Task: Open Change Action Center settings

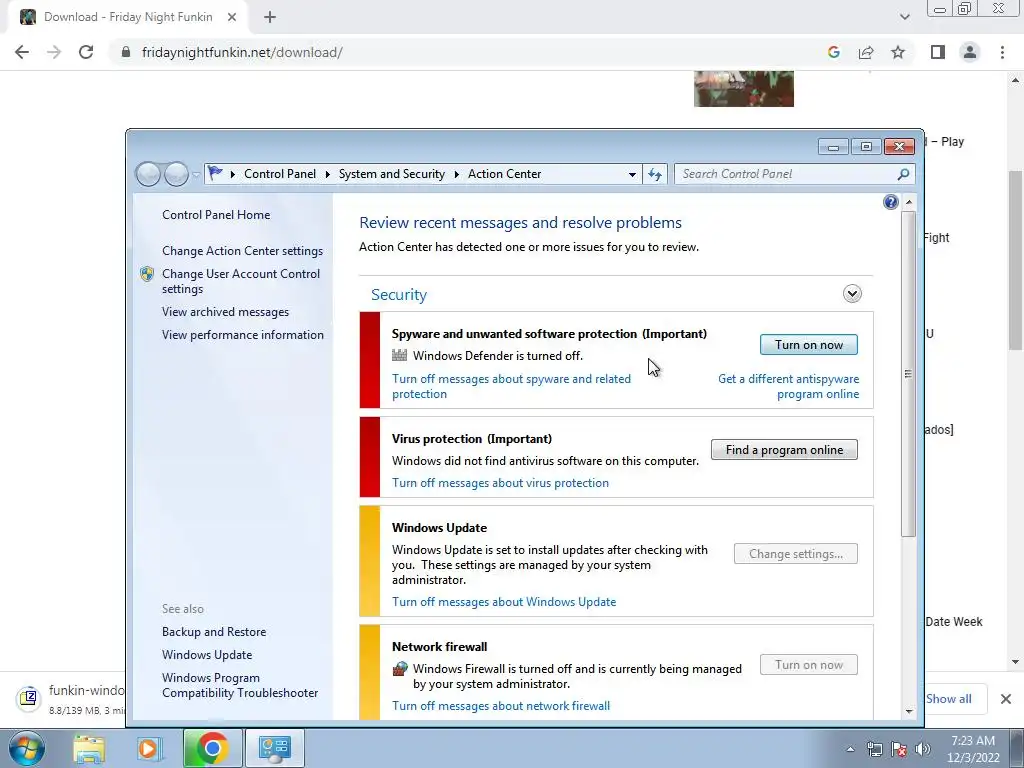Action: 242,251
